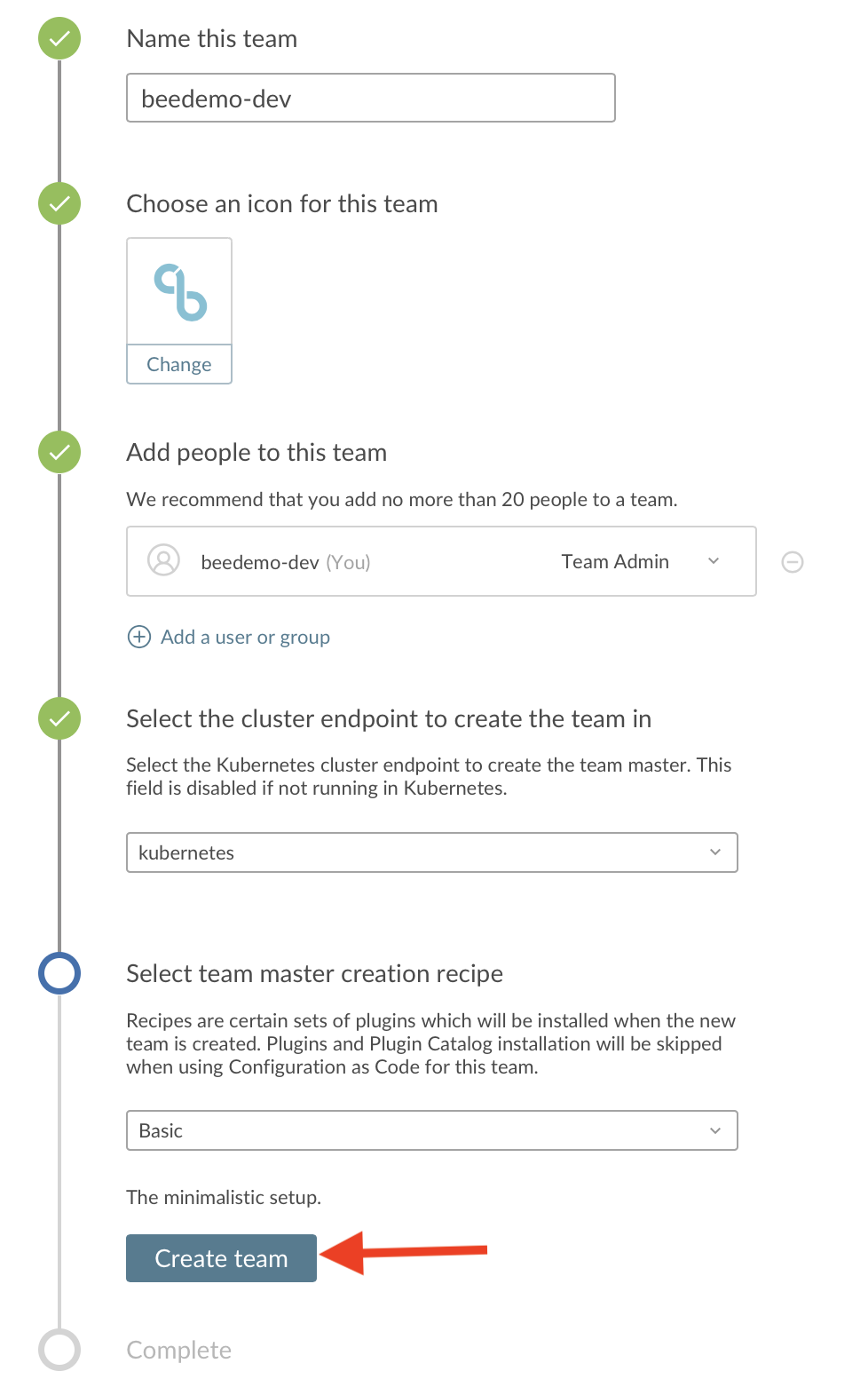Open the Basic recipe dropdown

point(432,1130)
